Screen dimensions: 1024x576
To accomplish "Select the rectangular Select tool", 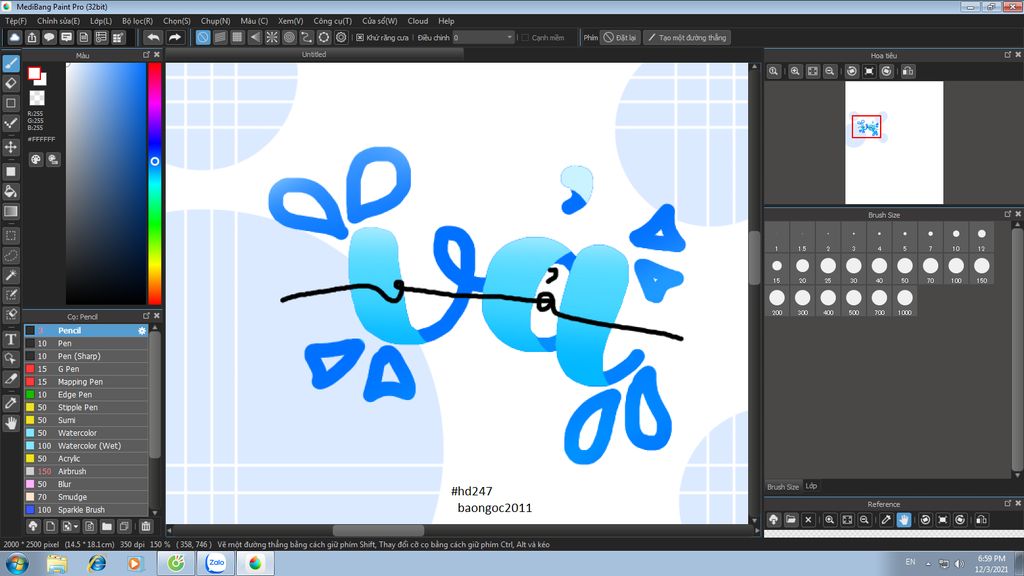I will click(11, 236).
